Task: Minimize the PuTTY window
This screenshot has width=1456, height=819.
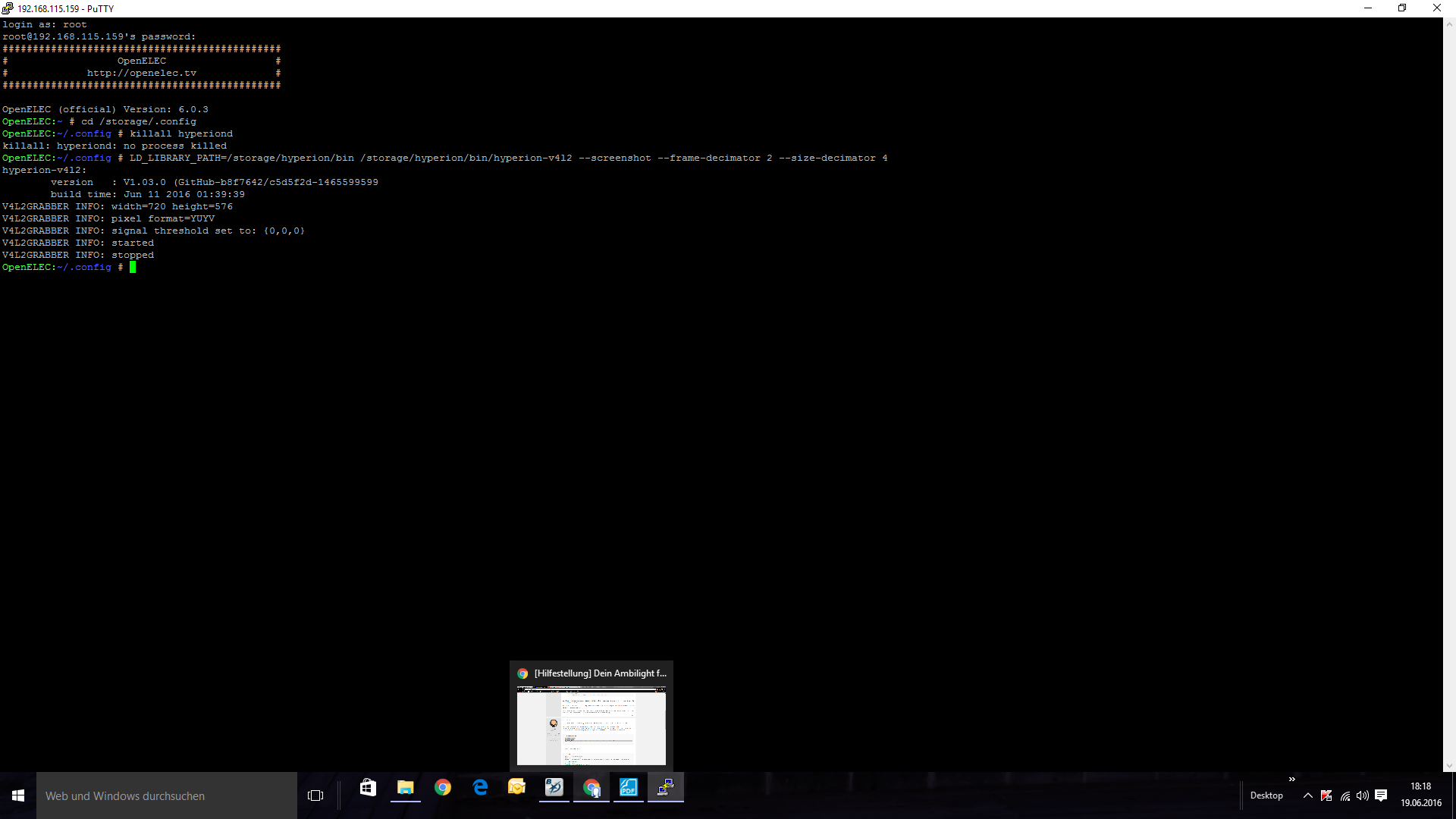Action: (x=1368, y=8)
